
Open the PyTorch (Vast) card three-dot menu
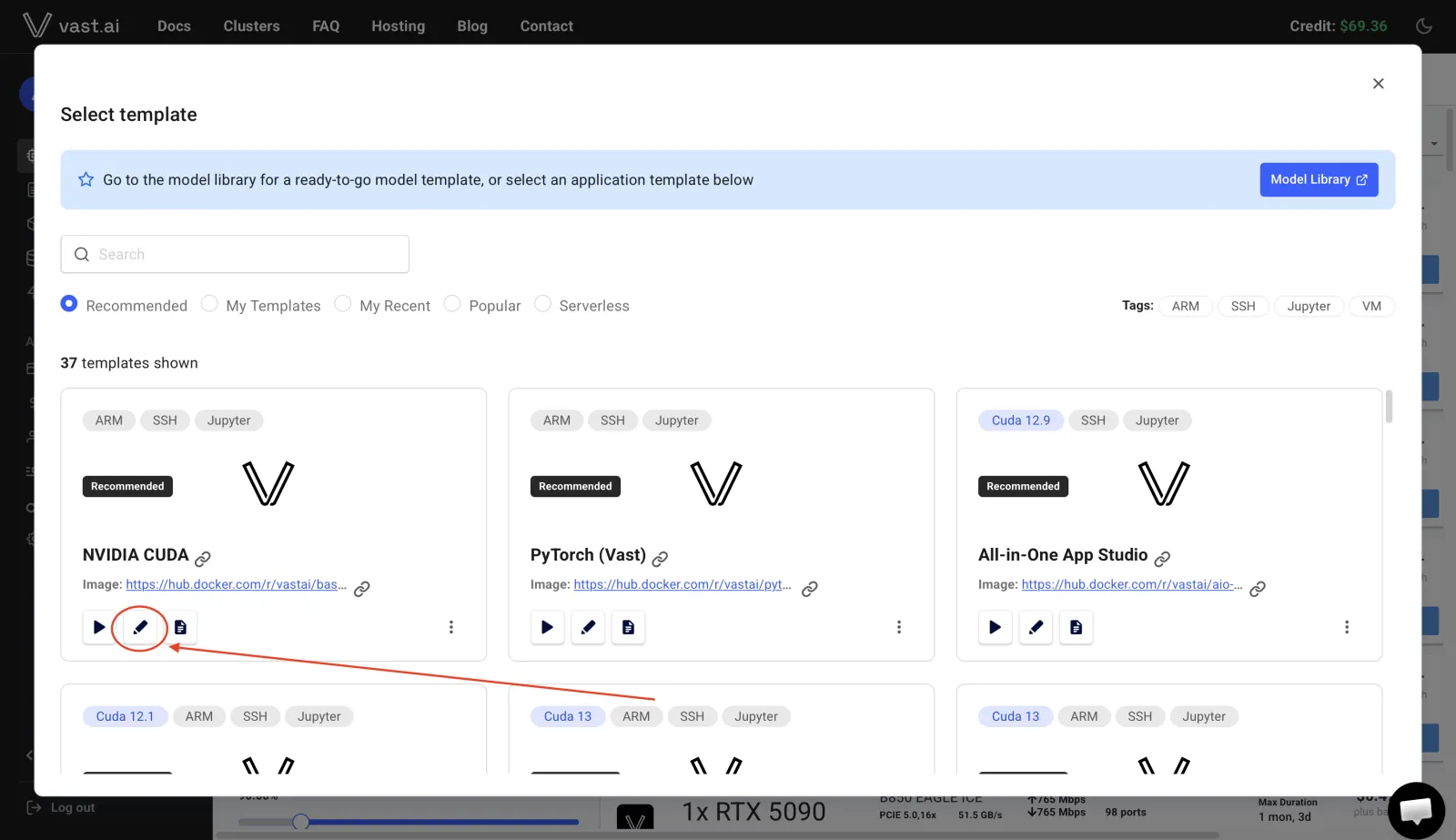(899, 627)
